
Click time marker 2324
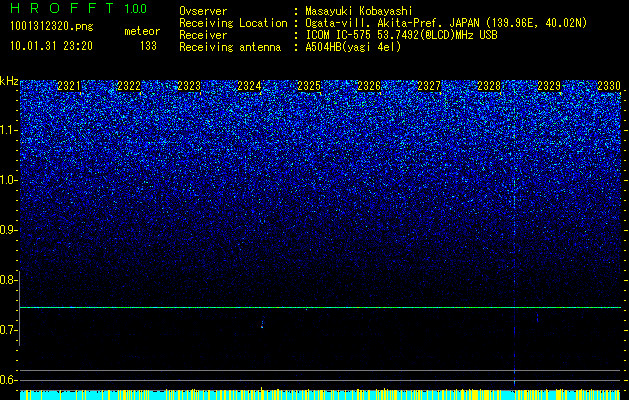[x=249, y=86]
